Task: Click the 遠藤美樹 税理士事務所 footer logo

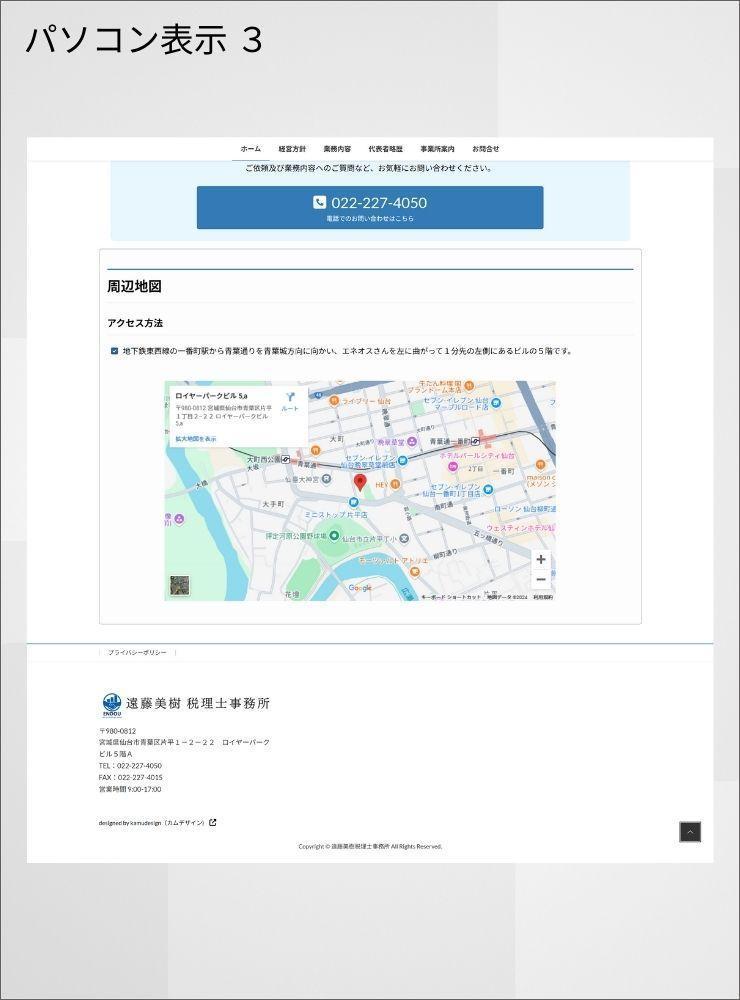Action: click(x=186, y=704)
